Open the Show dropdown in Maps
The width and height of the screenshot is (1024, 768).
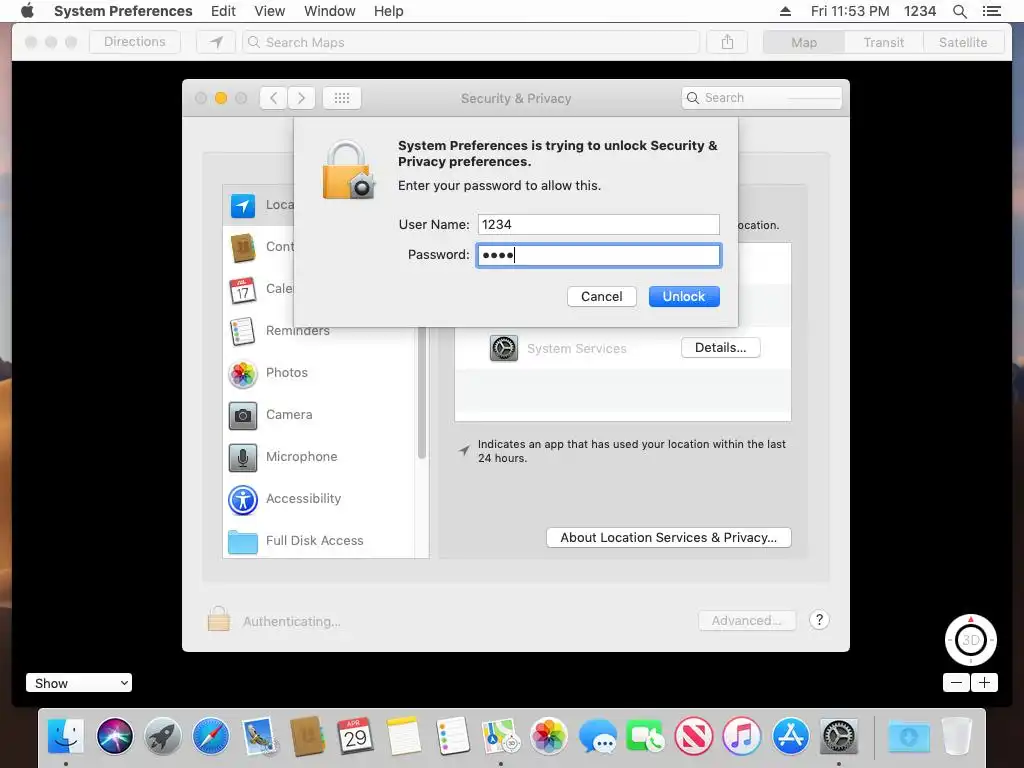point(79,683)
